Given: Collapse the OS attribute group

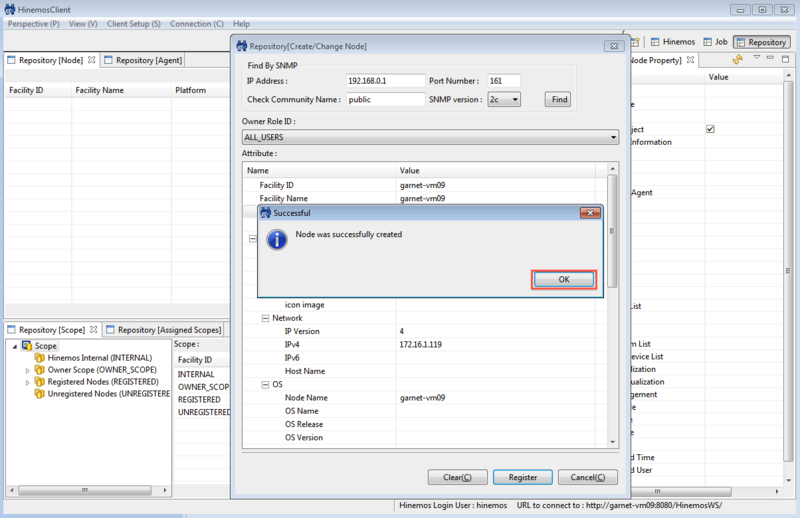Looking at the screenshot, I should (265, 384).
